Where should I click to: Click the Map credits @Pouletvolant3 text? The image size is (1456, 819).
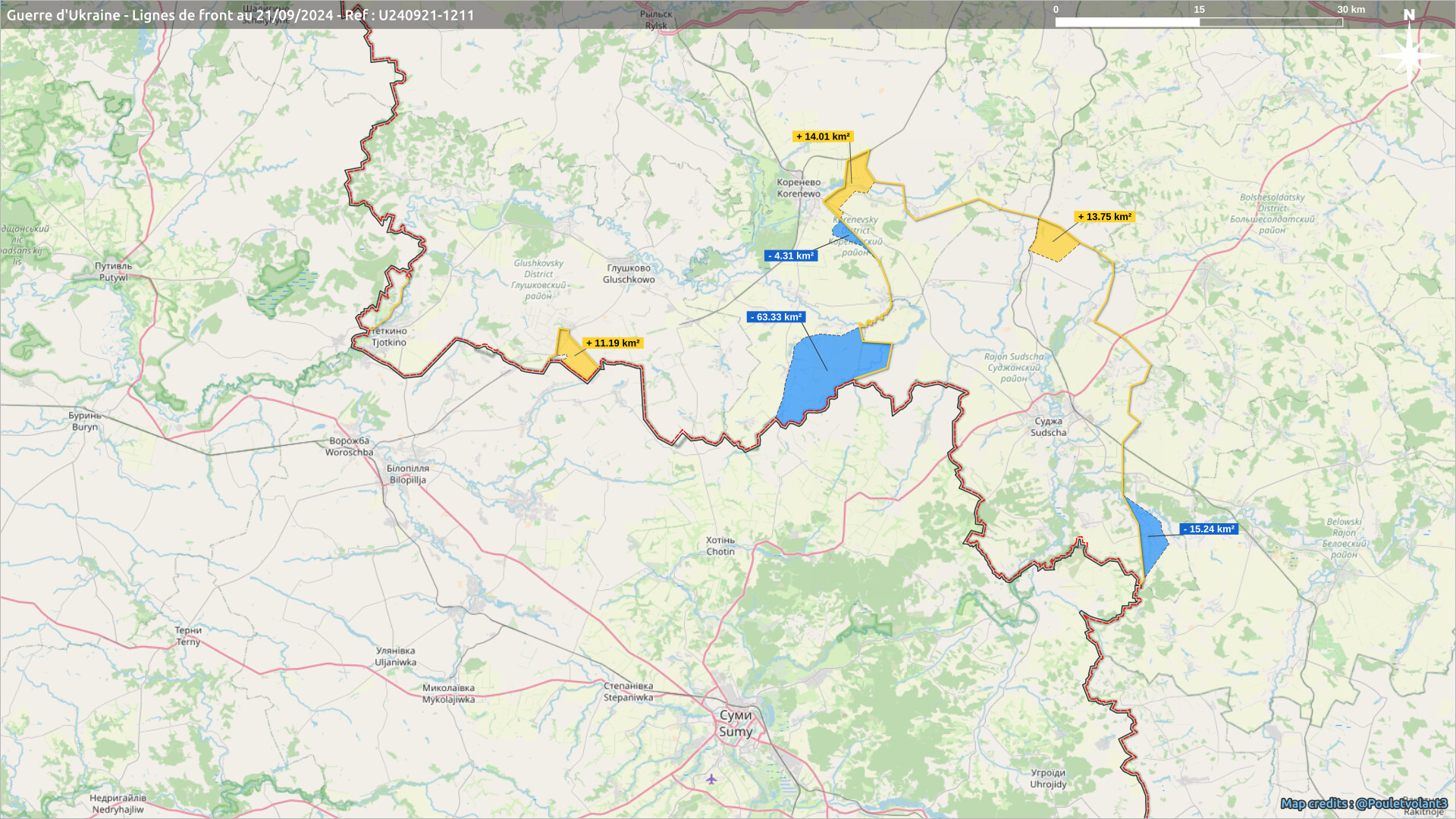point(1363,803)
